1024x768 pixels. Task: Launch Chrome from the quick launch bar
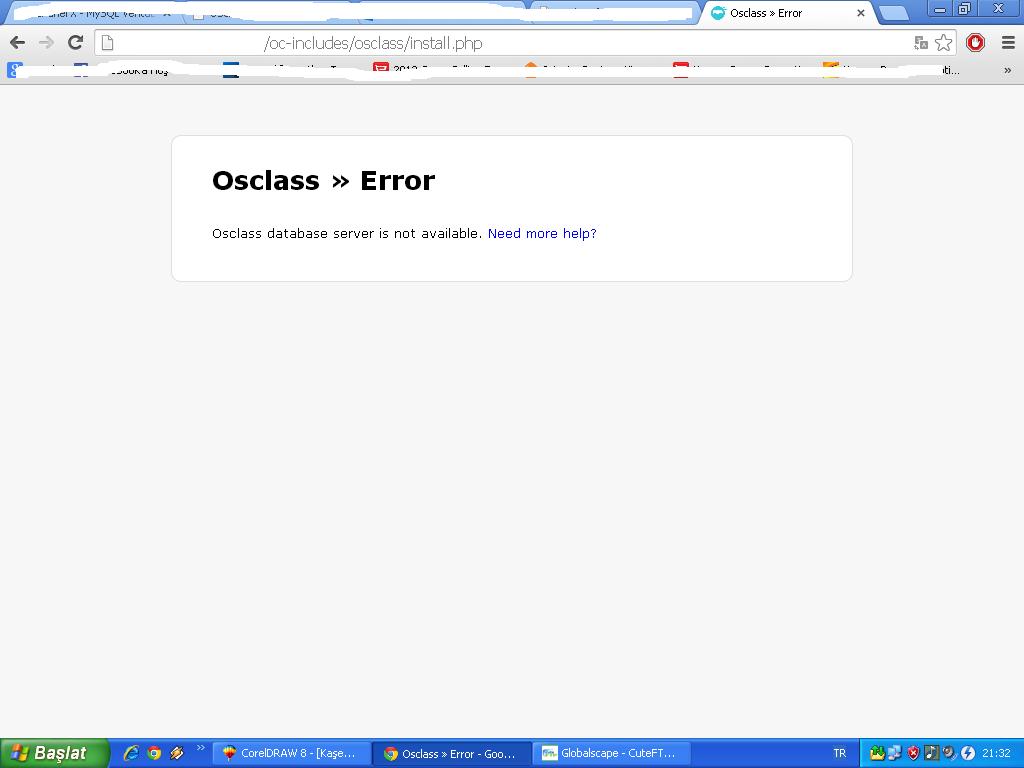(154, 753)
